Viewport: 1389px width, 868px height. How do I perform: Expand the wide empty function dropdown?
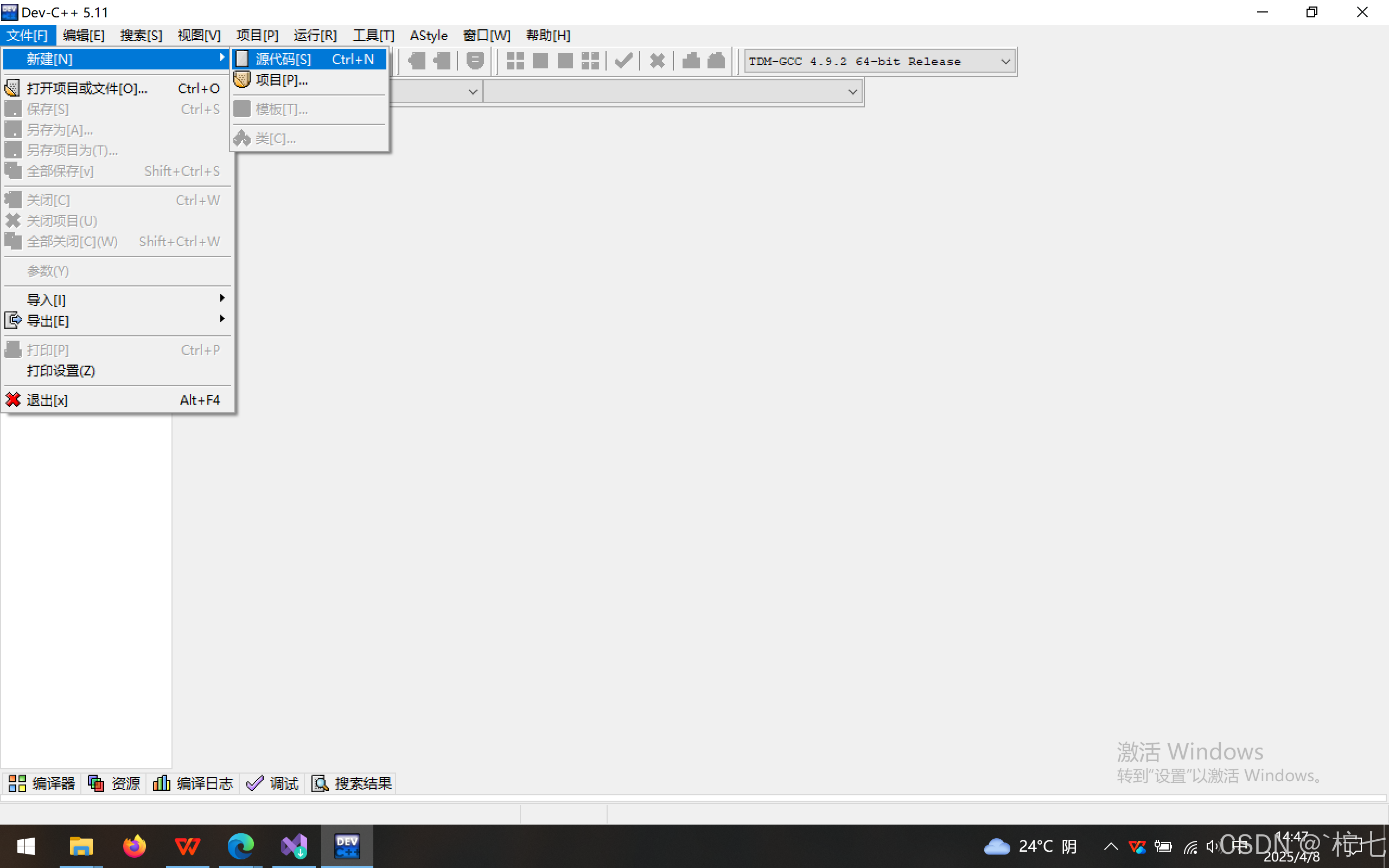(852, 92)
